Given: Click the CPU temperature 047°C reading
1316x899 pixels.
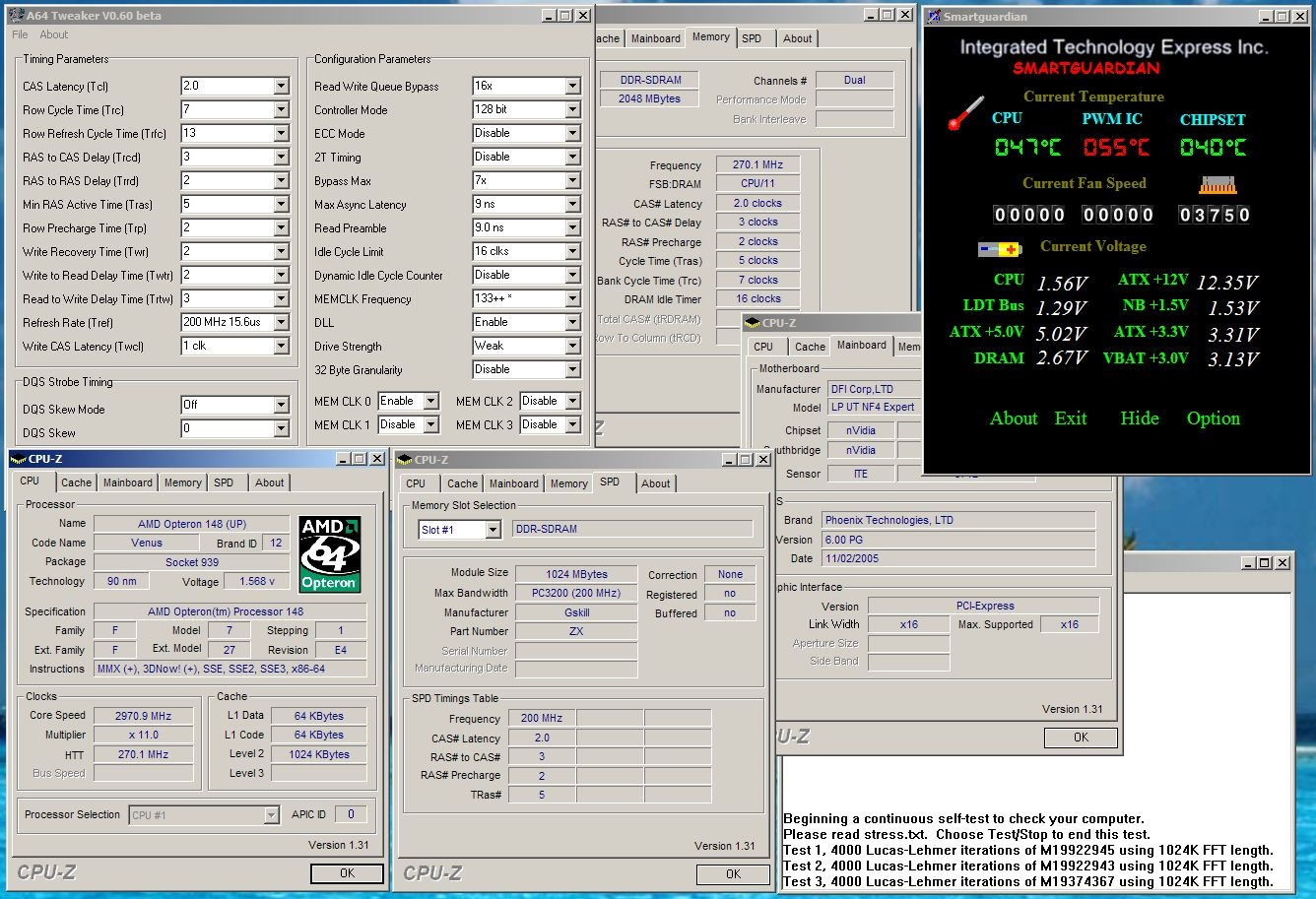Looking at the screenshot, I should (x=1027, y=148).
